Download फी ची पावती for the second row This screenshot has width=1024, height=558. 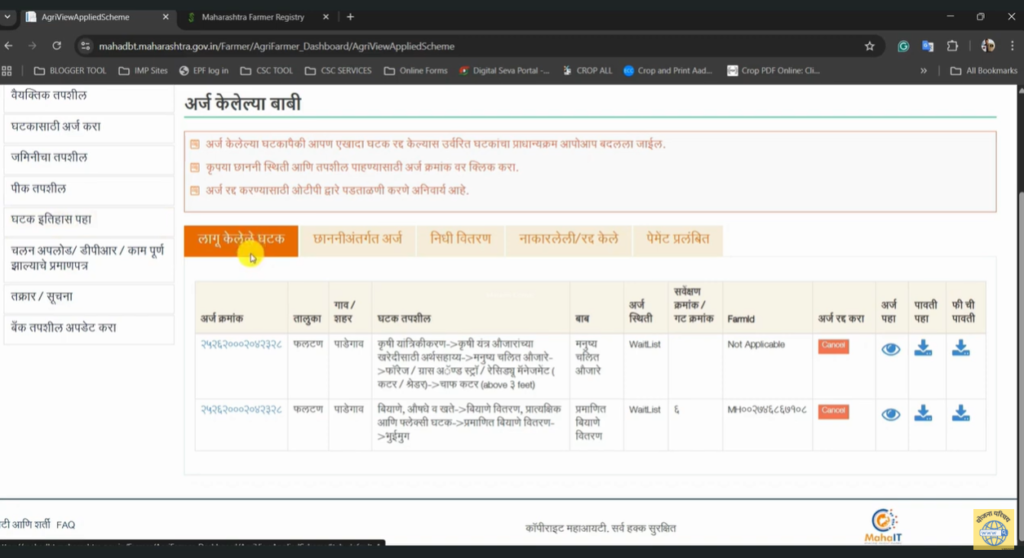click(960, 413)
